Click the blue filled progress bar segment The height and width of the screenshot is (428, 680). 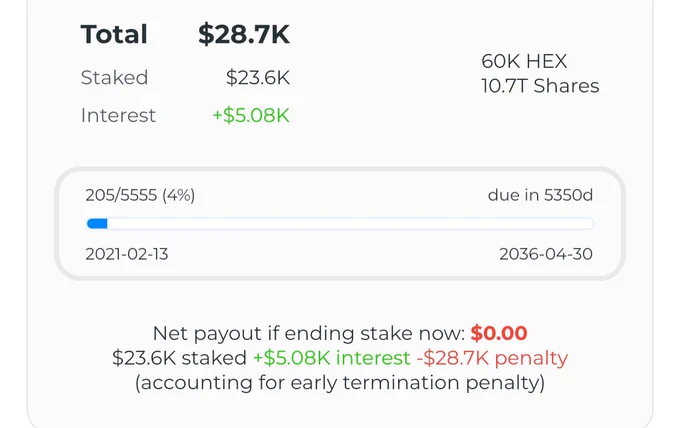(97, 224)
